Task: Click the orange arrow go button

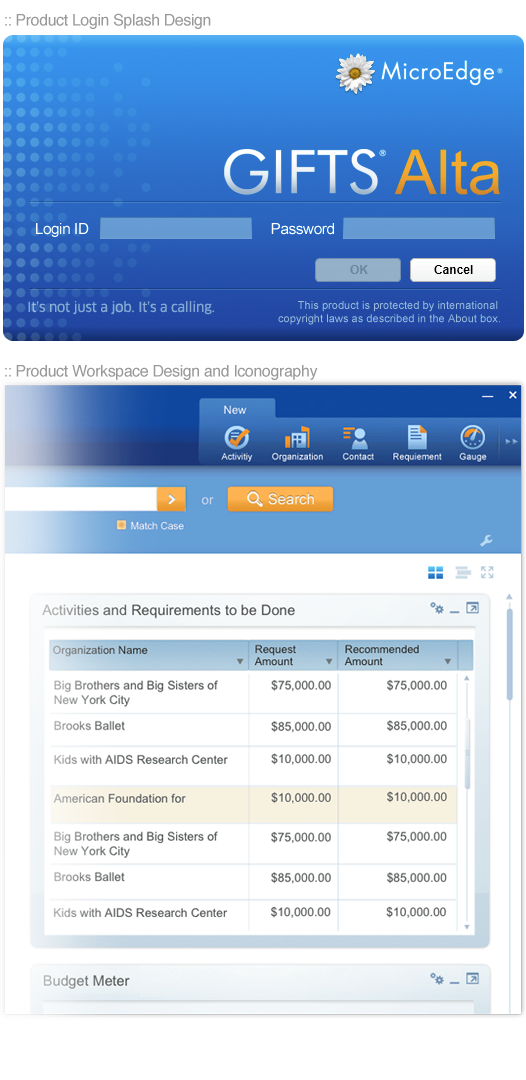Action: coord(171,499)
